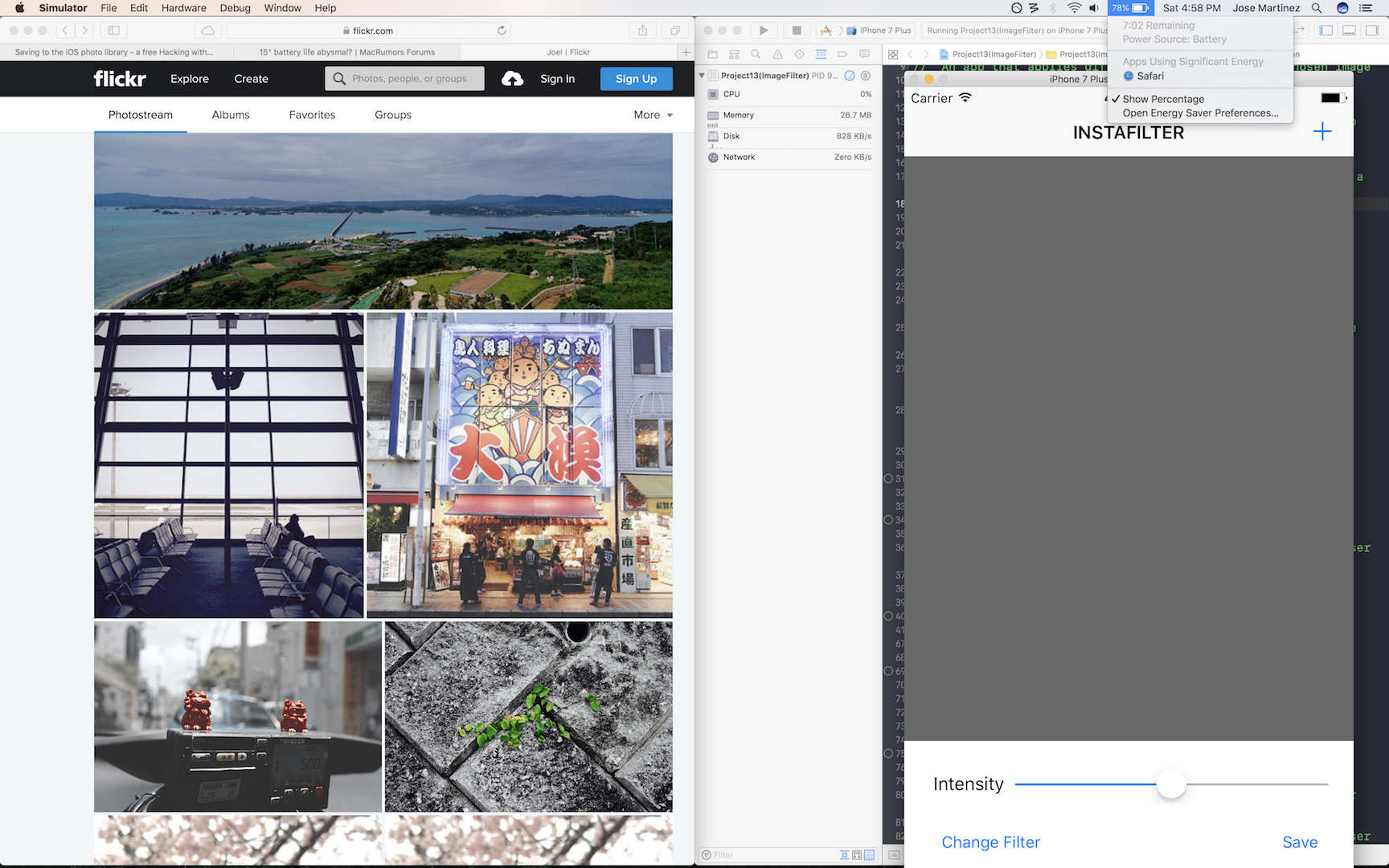Switch to the Flickr Favorites tab
Screen dimensions: 1389x868
click(312, 115)
